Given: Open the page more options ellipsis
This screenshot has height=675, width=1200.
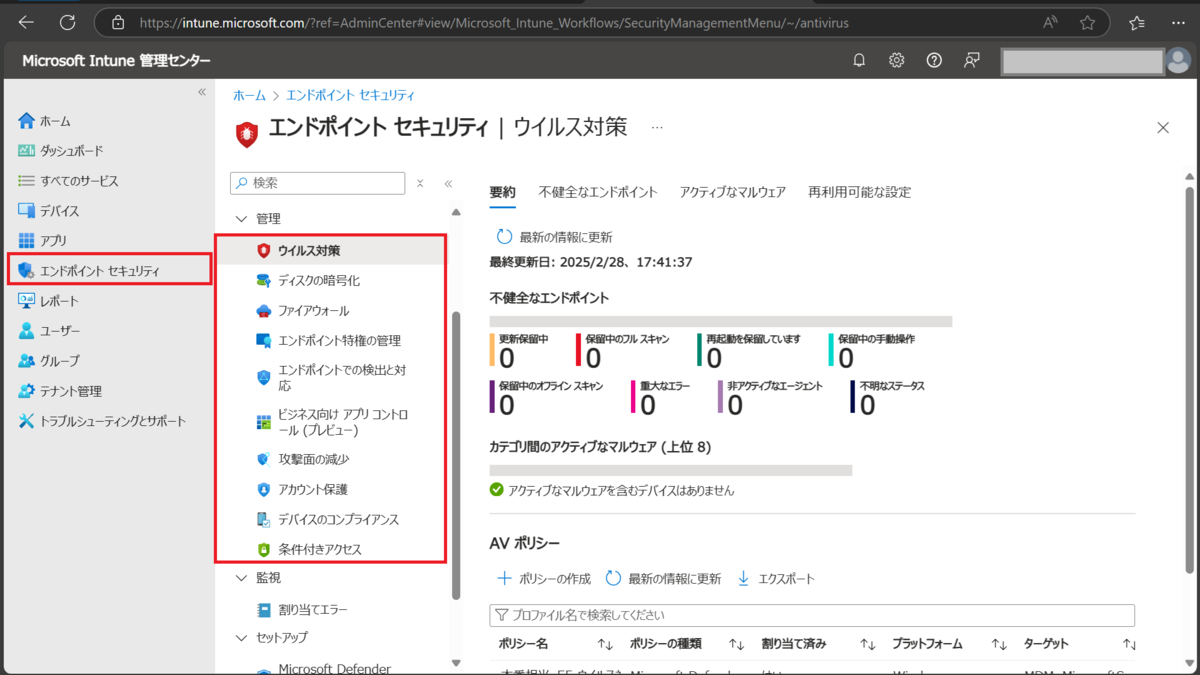Looking at the screenshot, I should pyautogui.click(x=657, y=128).
